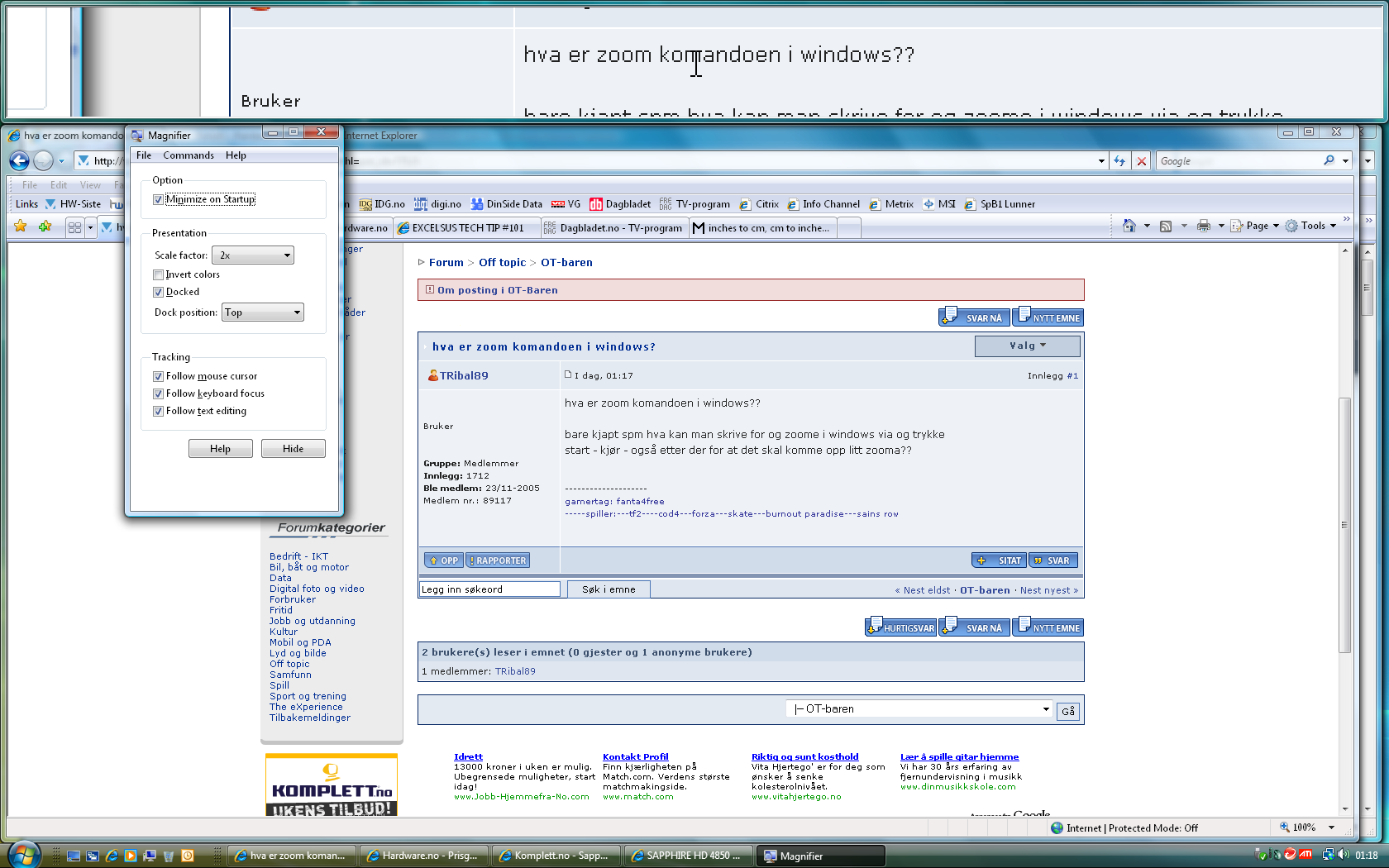This screenshot has width=1389, height=868.
Task: Refresh the page with the refresh icon
Action: pyautogui.click(x=1119, y=161)
